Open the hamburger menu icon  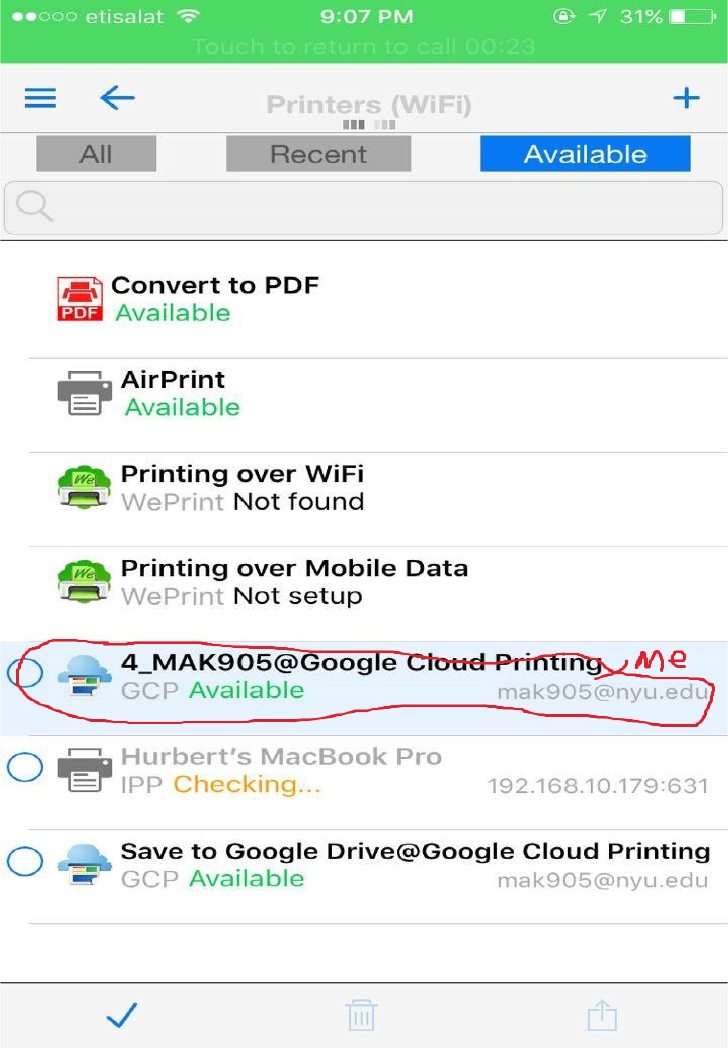pyautogui.click(x=40, y=98)
